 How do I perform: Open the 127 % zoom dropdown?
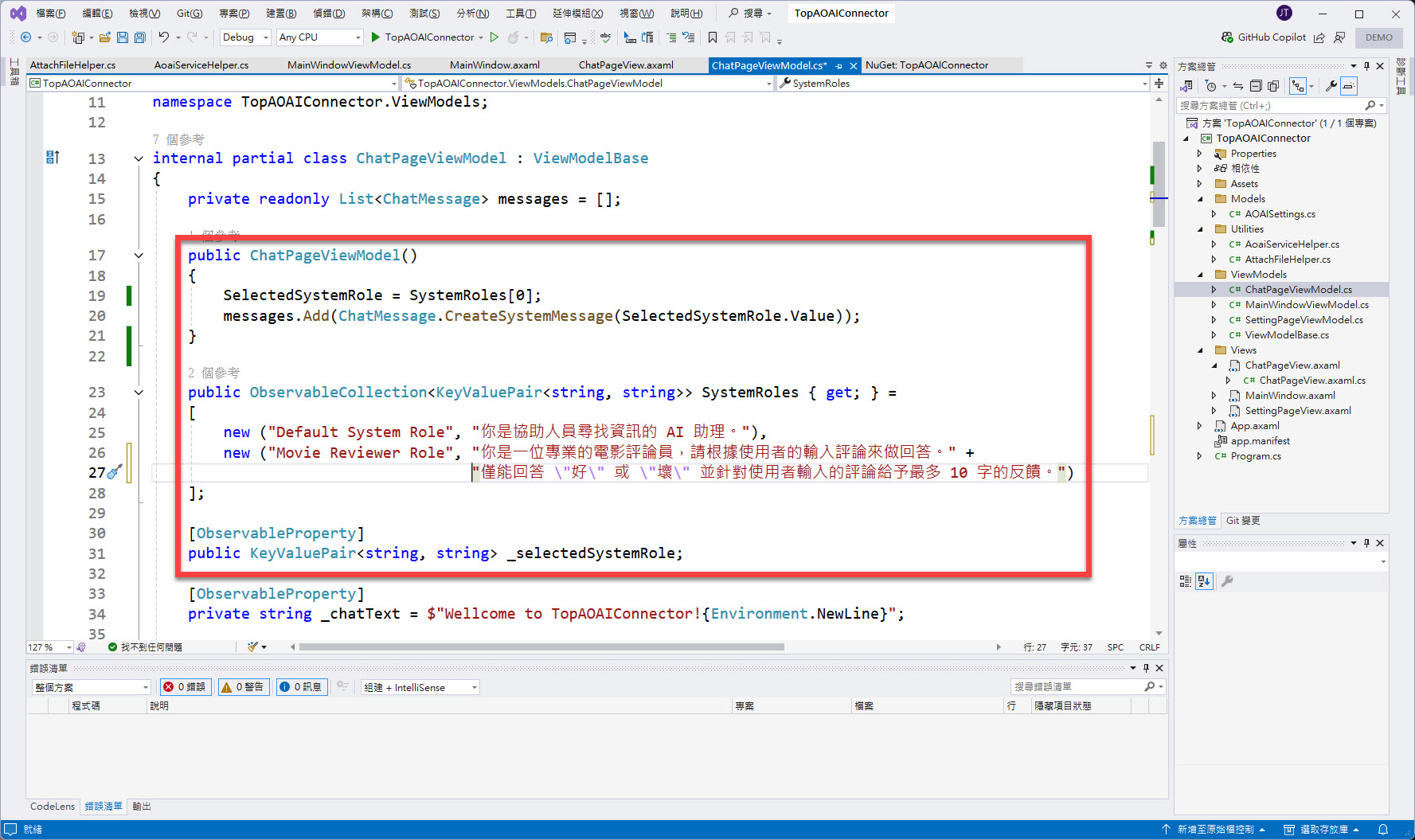coord(49,647)
